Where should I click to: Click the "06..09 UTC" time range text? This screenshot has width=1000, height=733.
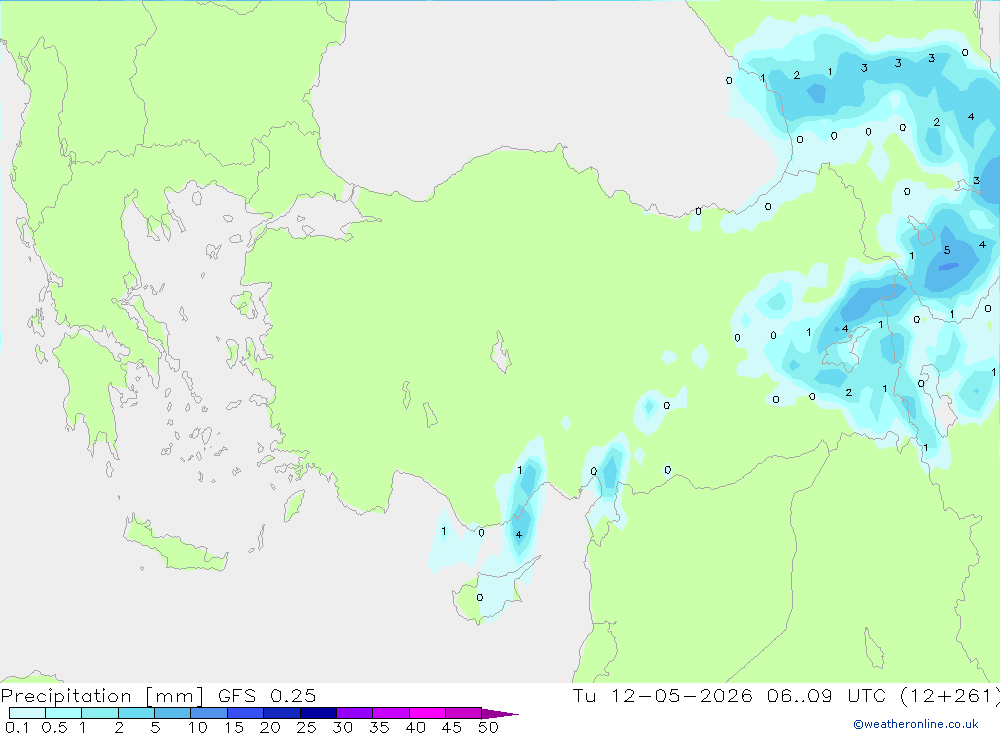(x=827, y=696)
